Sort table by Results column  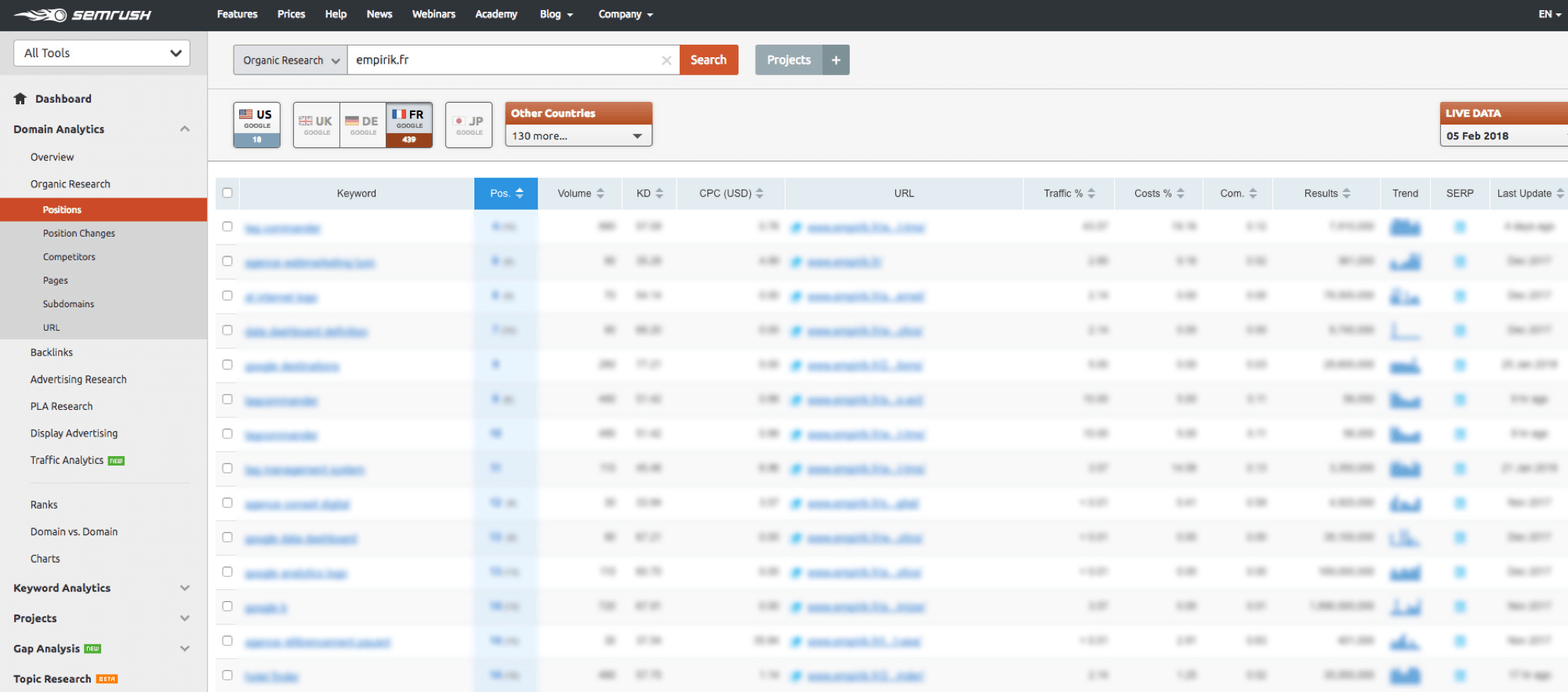coord(1327,194)
